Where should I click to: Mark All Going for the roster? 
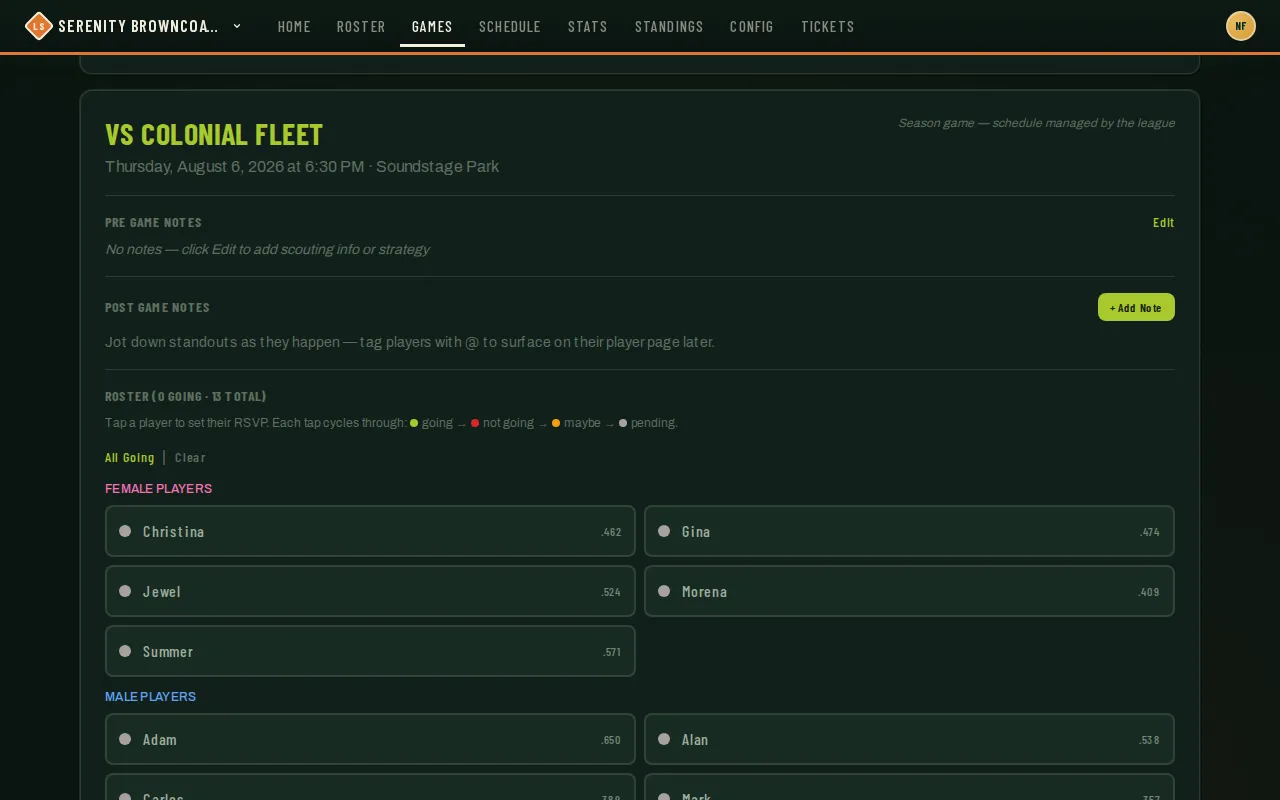pos(130,458)
